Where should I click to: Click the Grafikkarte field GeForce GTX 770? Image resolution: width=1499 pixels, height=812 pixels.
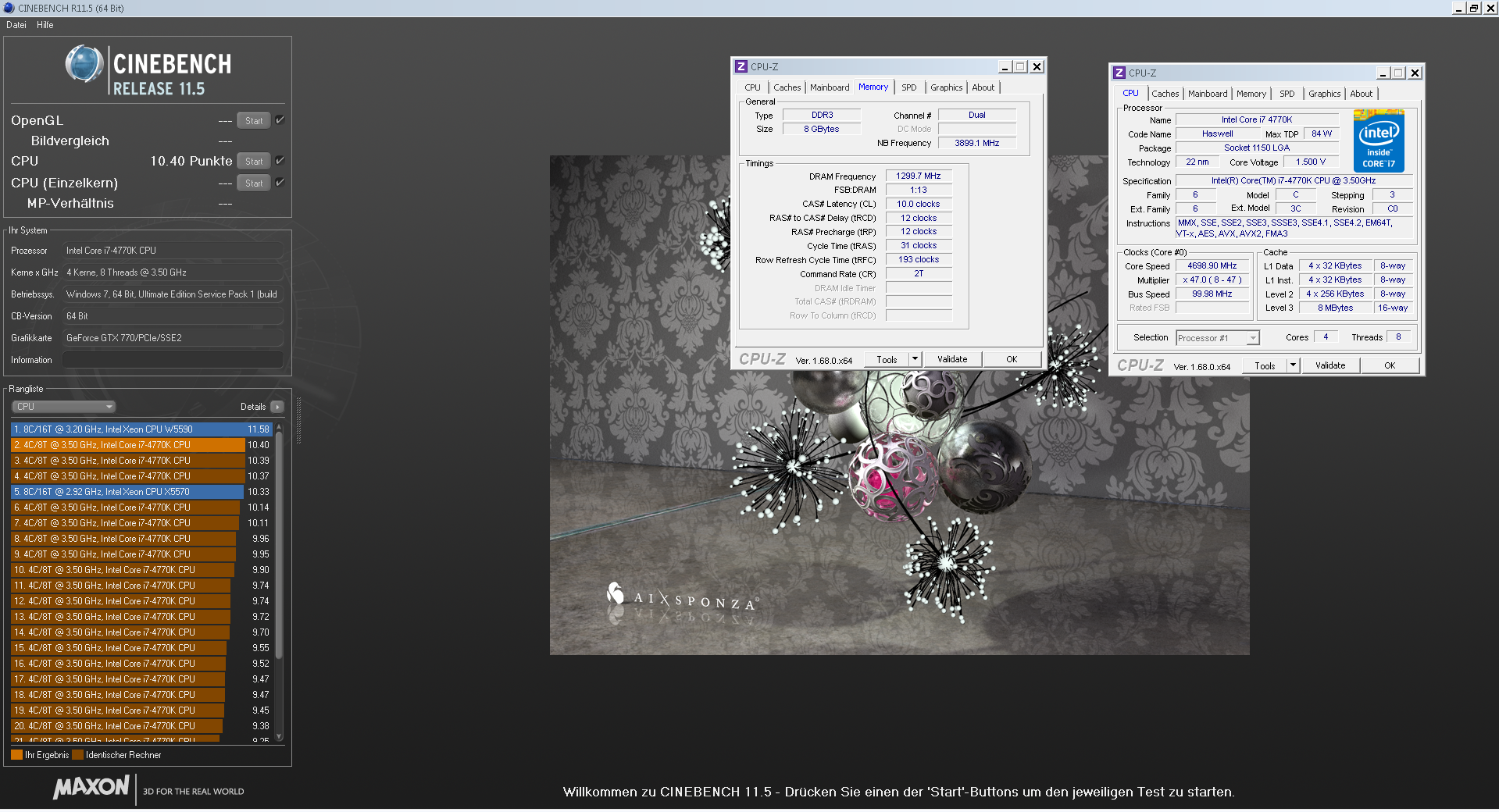click(173, 338)
